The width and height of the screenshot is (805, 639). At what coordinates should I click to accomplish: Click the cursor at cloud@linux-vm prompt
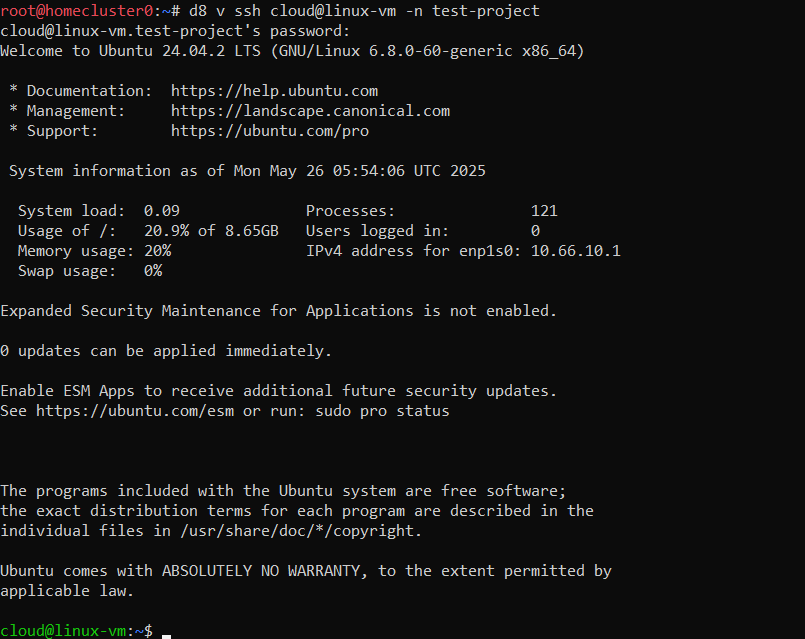pos(166,632)
